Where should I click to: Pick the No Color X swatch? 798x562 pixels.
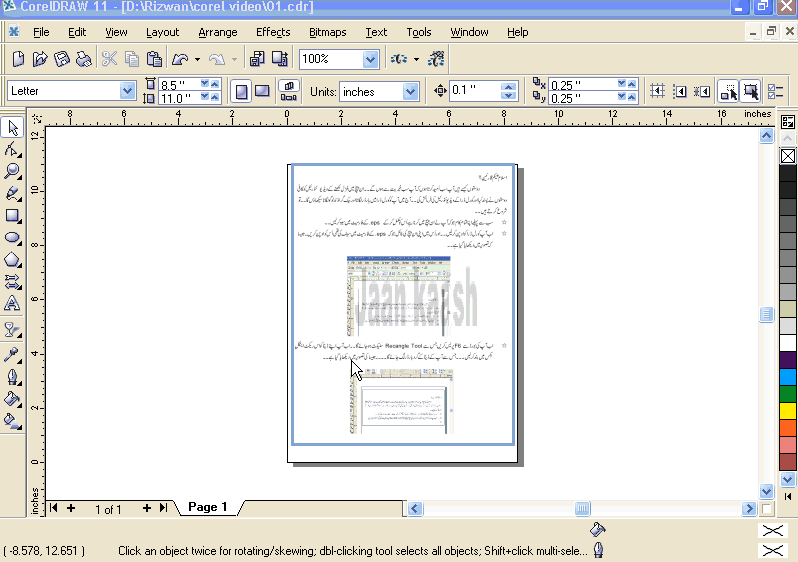[788, 156]
